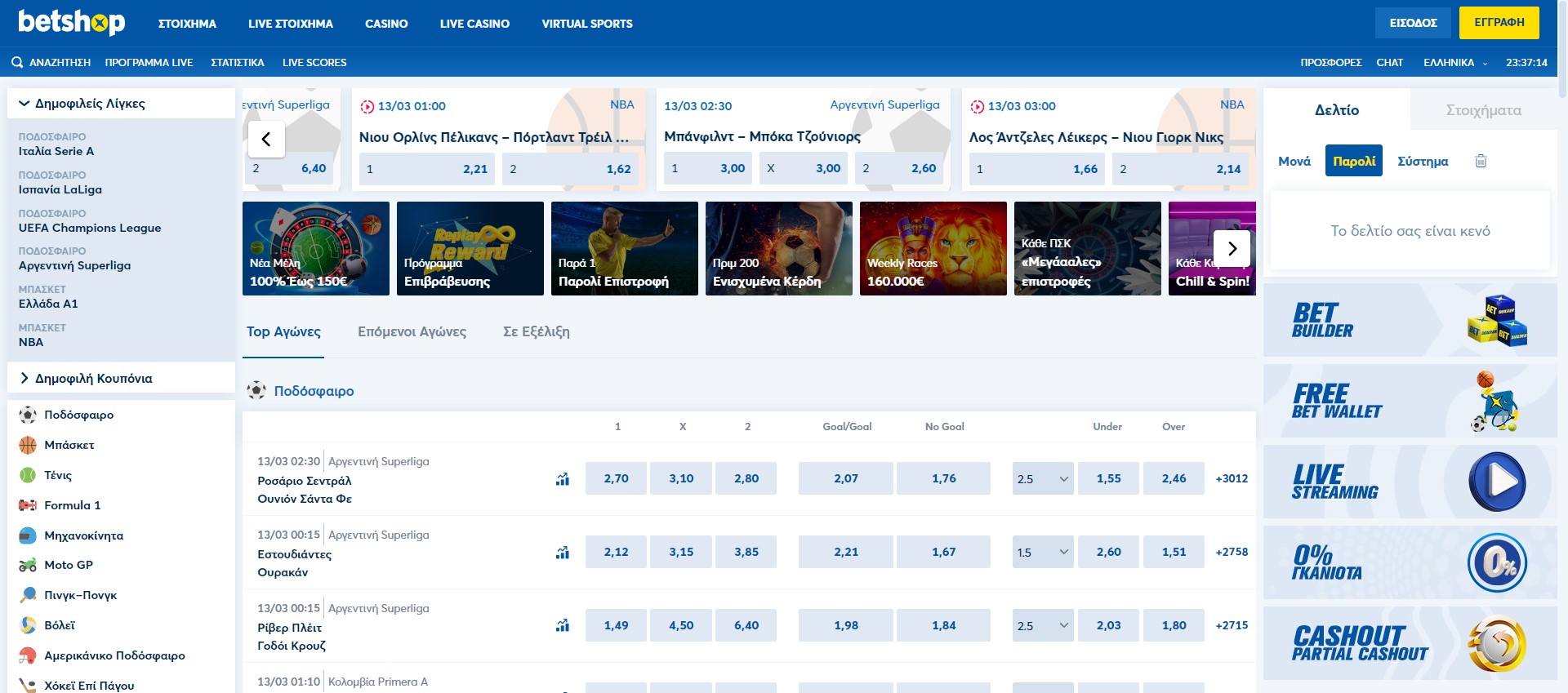Click live clock icon on Λέικερς match card
The width and height of the screenshot is (1568, 693).
coord(978,106)
